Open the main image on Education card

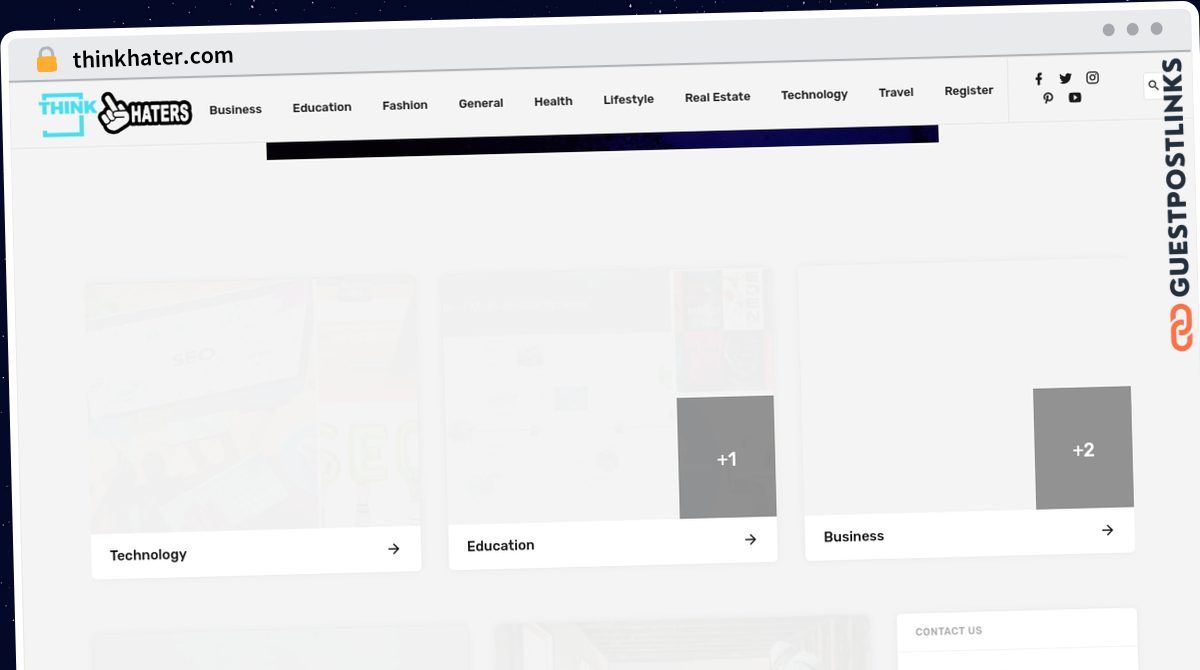(x=558, y=396)
